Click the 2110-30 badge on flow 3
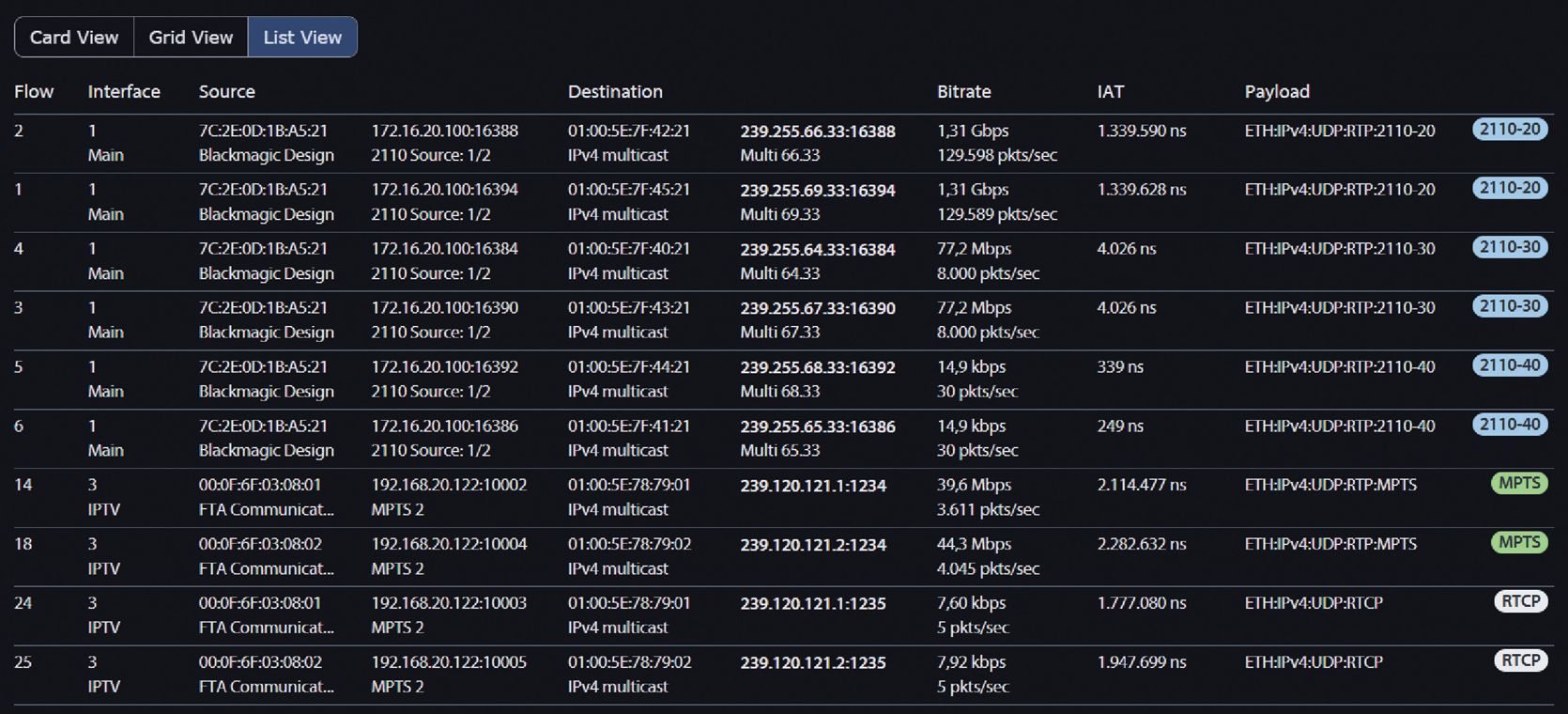This screenshot has height=714, width=1568. (x=1509, y=306)
